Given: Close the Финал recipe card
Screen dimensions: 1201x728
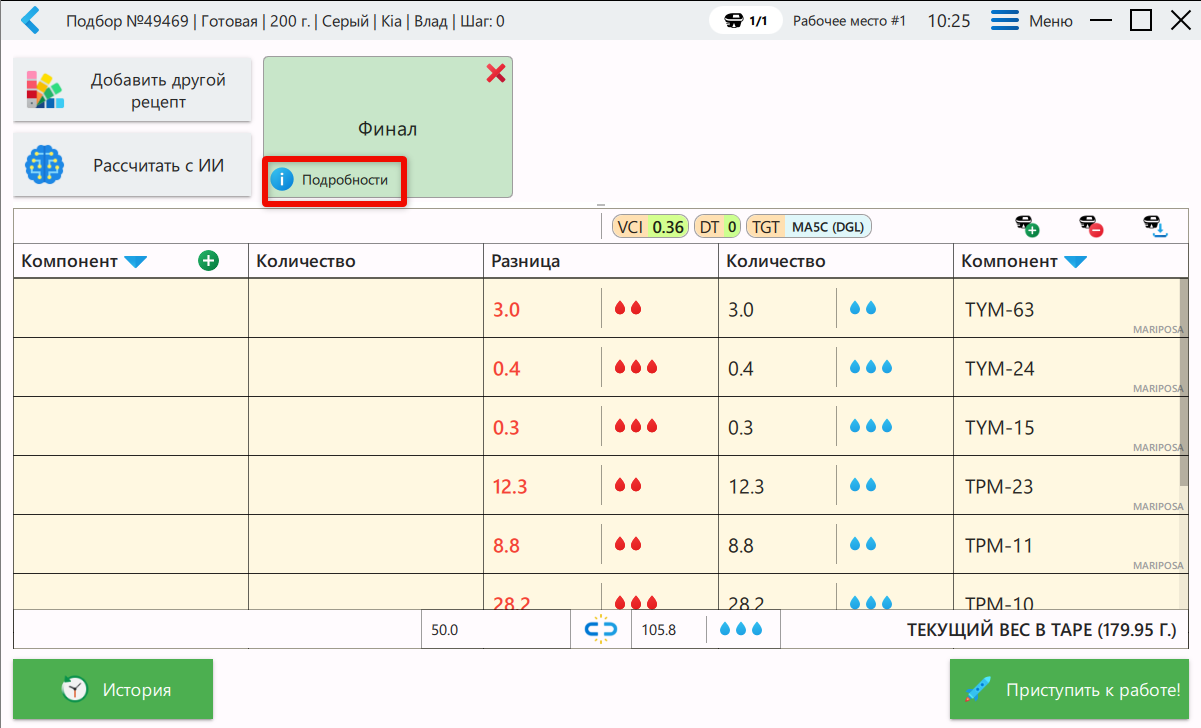Looking at the screenshot, I should tap(495, 73).
